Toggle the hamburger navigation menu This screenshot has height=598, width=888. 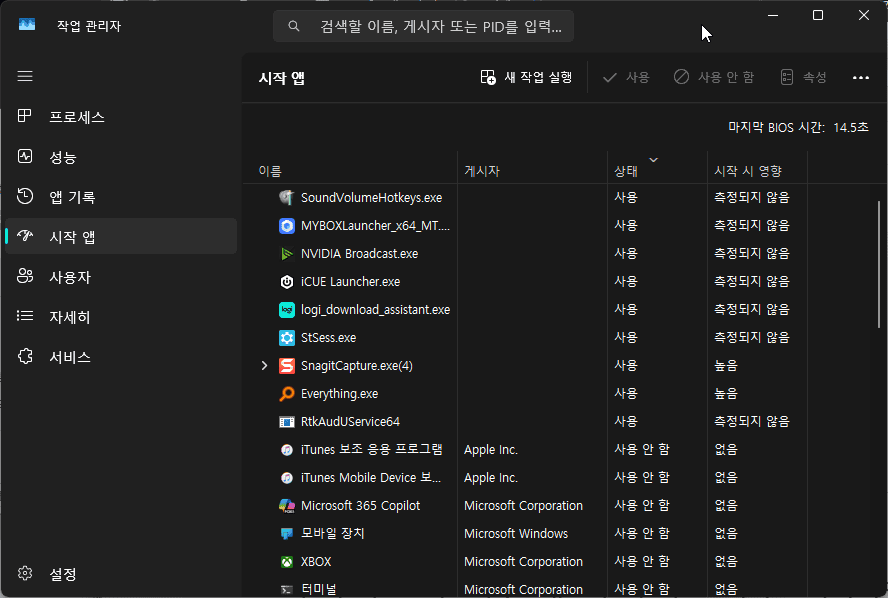tap(25, 76)
